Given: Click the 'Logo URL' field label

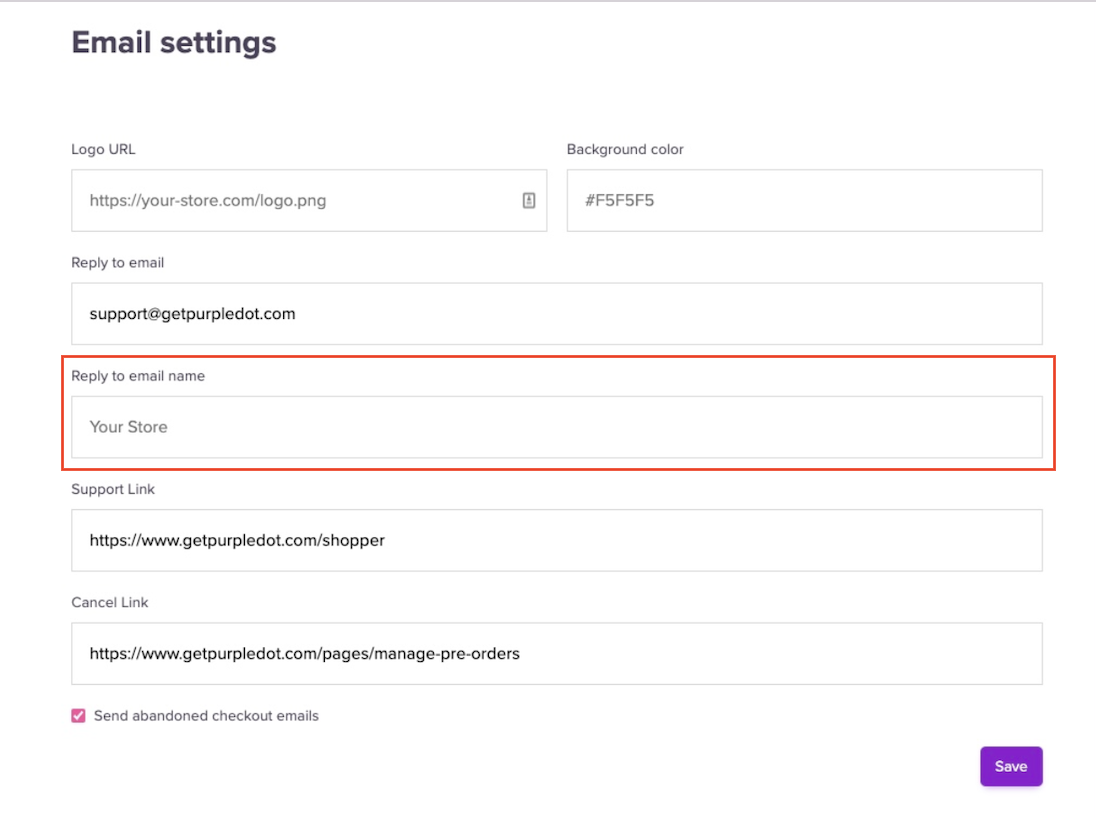Looking at the screenshot, I should click(103, 149).
